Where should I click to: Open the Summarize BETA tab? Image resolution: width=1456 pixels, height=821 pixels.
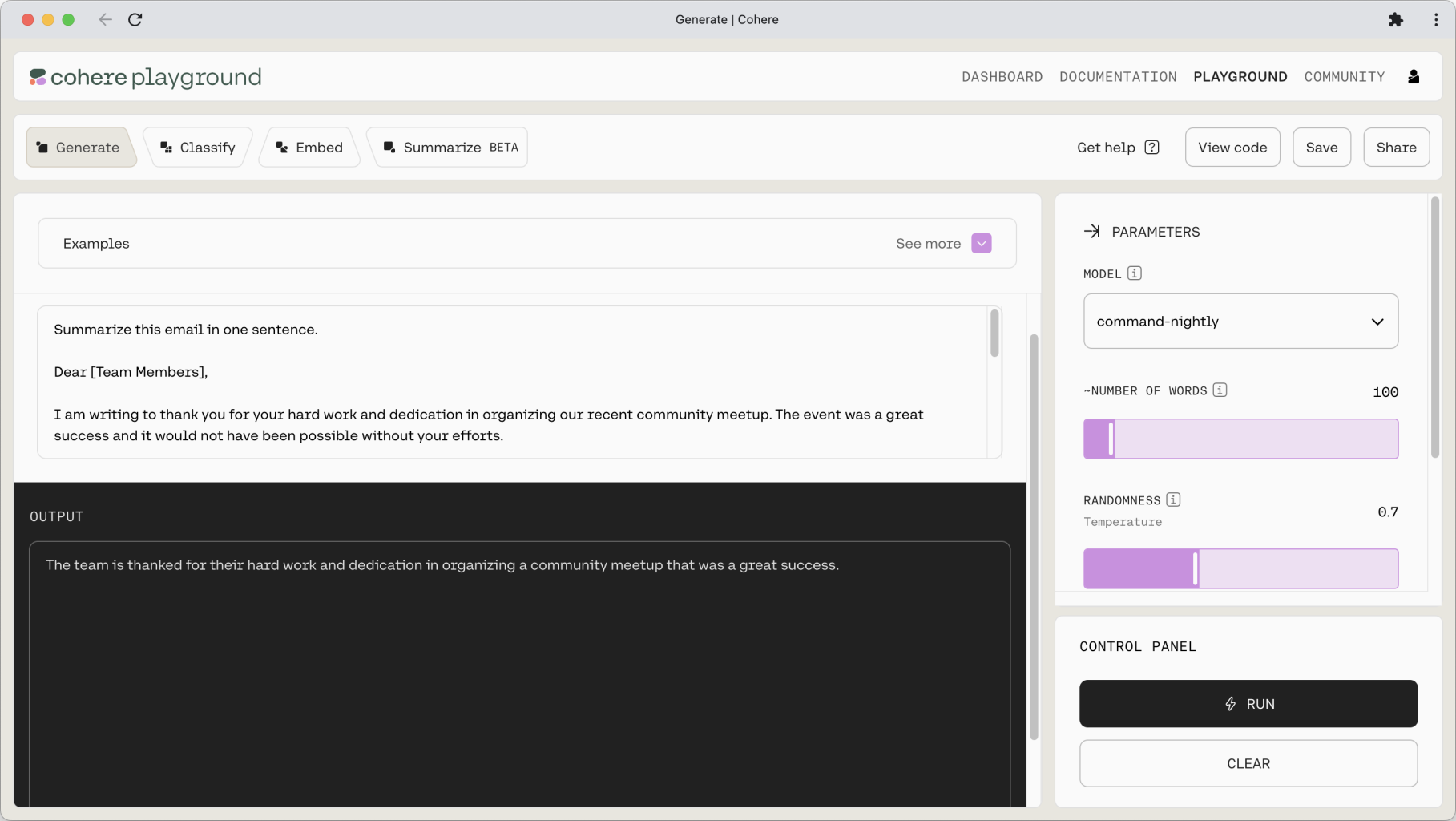tap(451, 148)
